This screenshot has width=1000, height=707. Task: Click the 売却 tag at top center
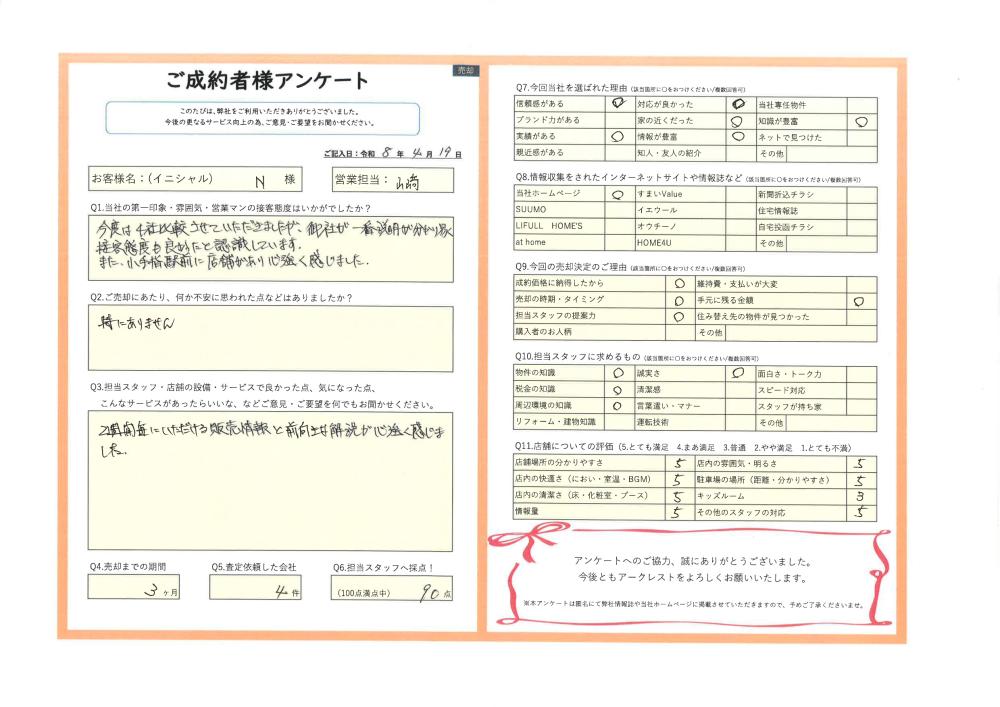466,71
